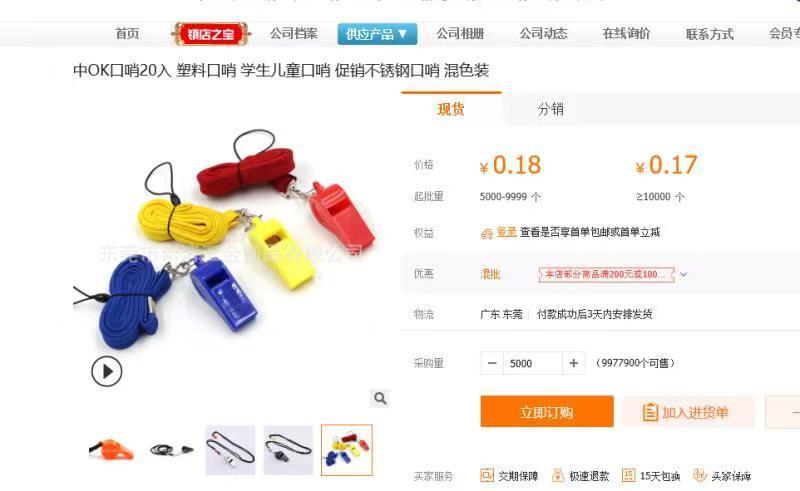Decrease purchase quantity with minus button
The height and width of the screenshot is (491, 800).
492,363
